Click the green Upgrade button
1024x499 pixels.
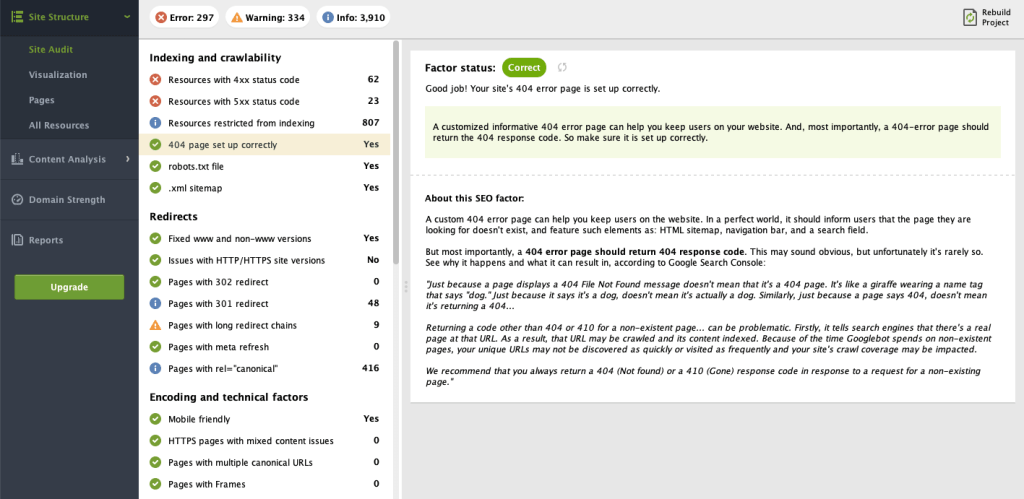tap(69, 287)
